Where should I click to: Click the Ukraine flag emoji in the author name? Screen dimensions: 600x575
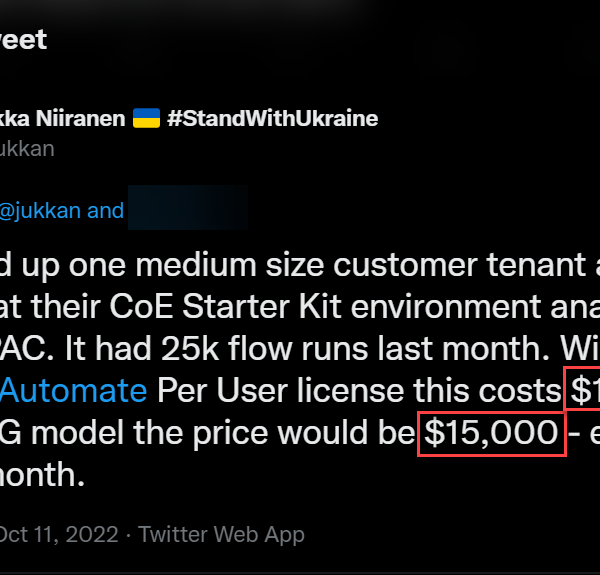point(145,118)
